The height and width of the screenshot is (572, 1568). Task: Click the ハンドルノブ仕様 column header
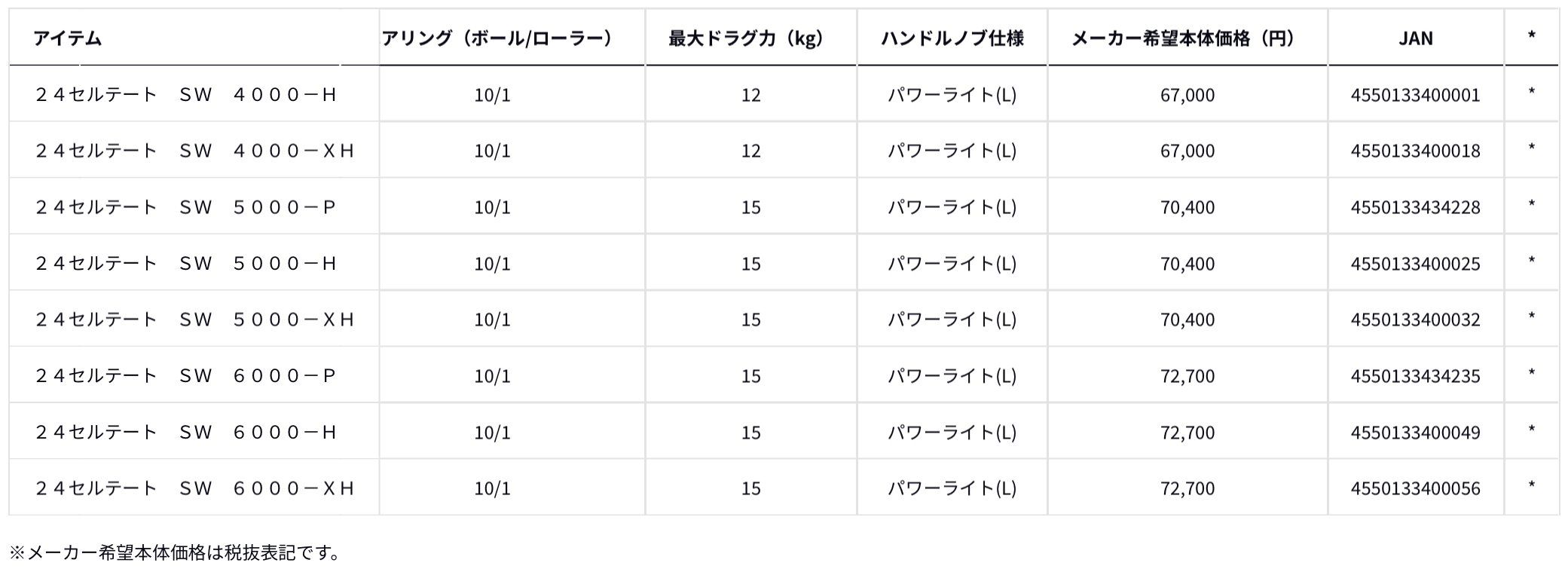click(952, 38)
